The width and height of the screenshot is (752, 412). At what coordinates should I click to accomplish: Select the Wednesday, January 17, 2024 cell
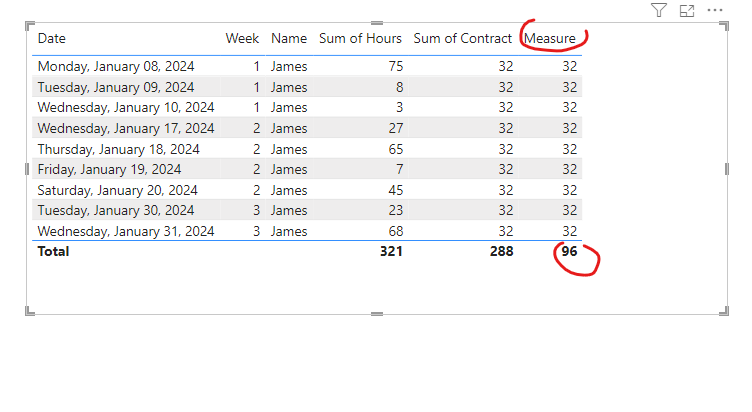click(x=126, y=129)
